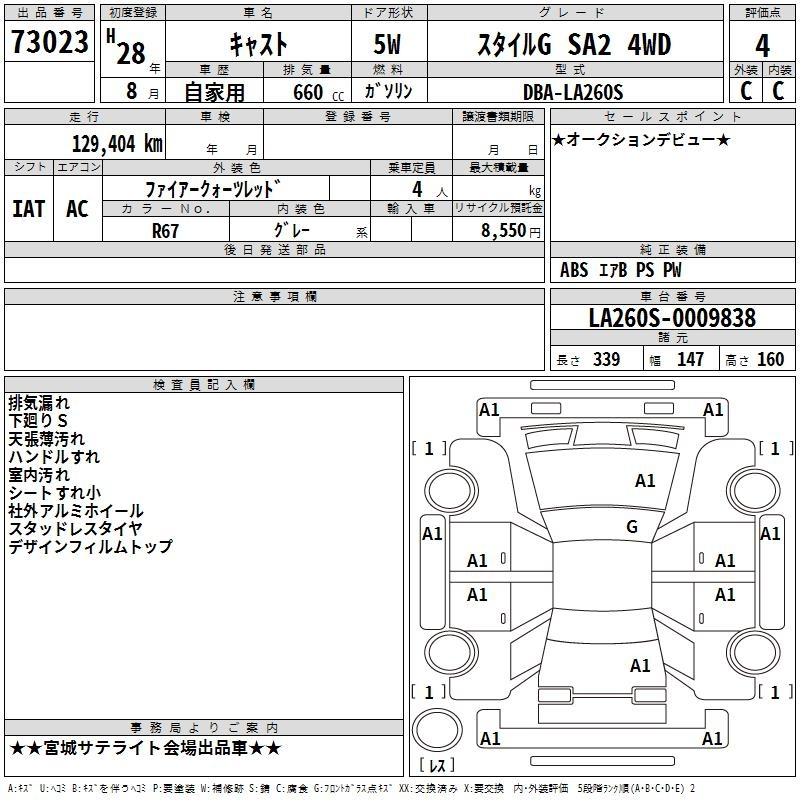Click the note スタッドレスタイヤ
The image size is (800, 800).
[x=75, y=529]
